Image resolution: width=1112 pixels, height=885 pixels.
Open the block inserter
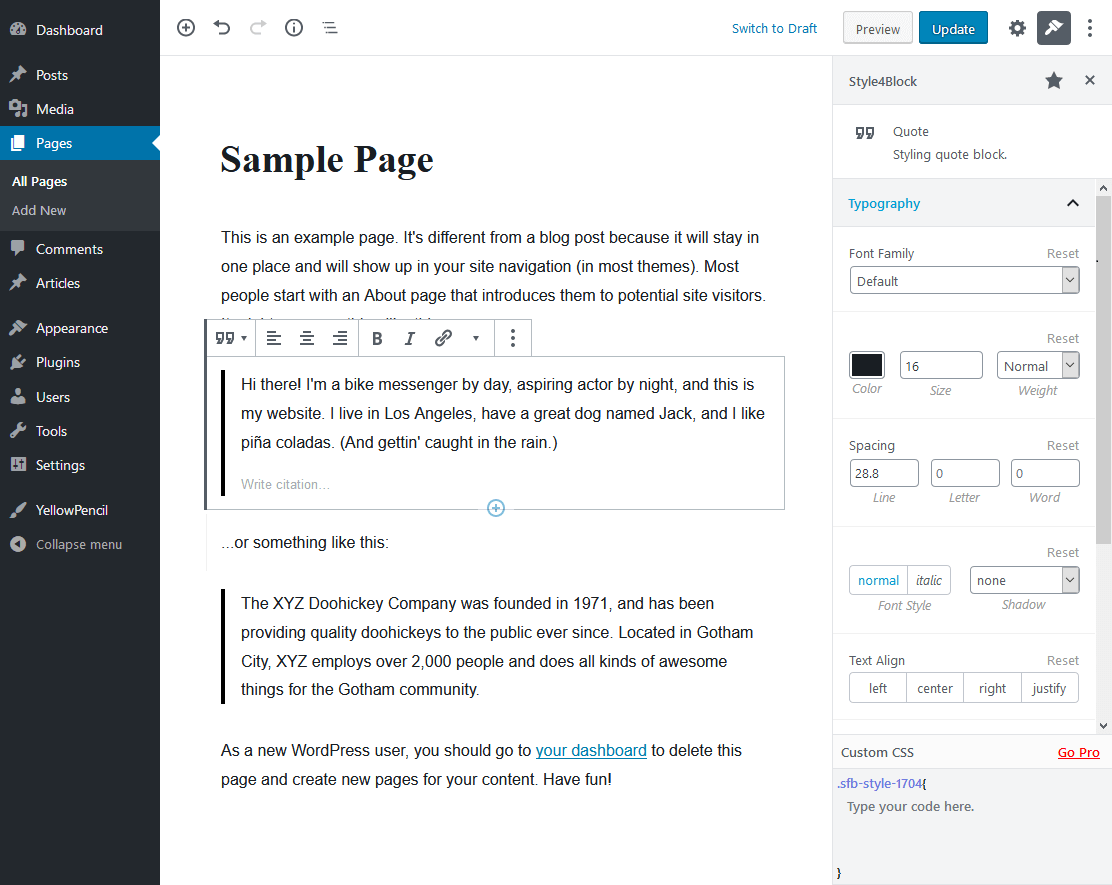[x=185, y=28]
